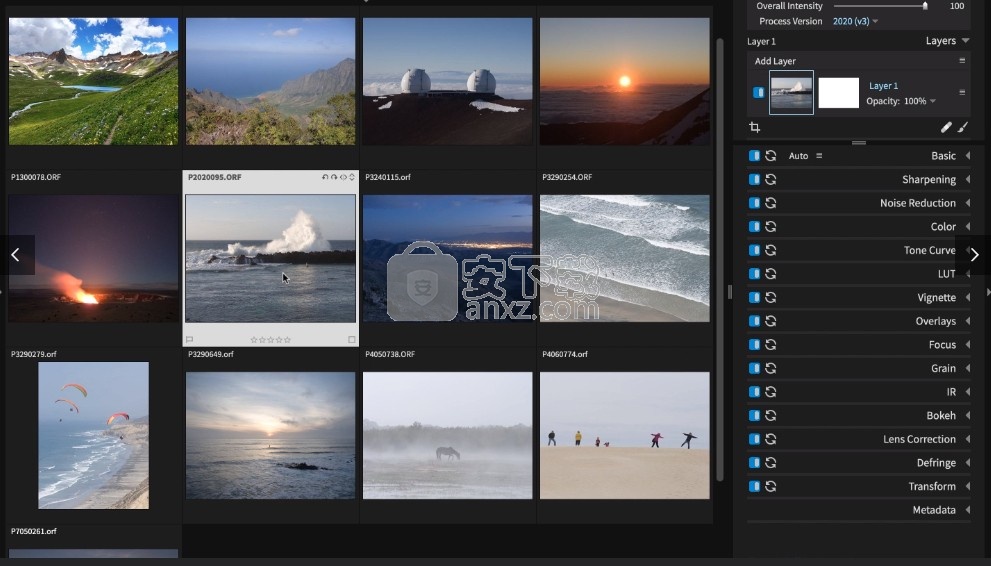991x566 pixels.
Task: Click the Auto button in Basic pane
Action: (798, 156)
